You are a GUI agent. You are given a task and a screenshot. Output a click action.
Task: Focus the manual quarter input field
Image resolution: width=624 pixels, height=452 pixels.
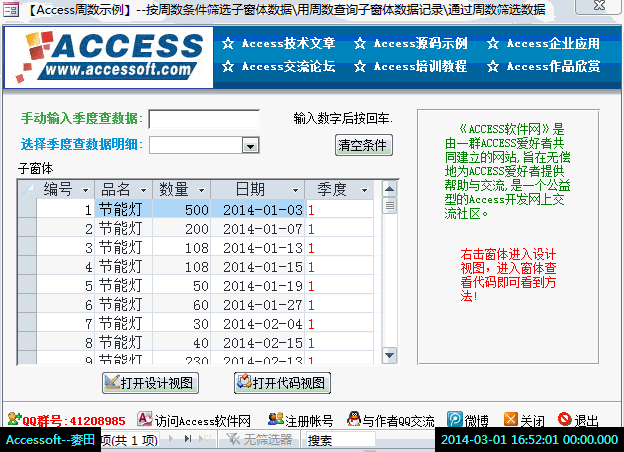coord(204,119)
